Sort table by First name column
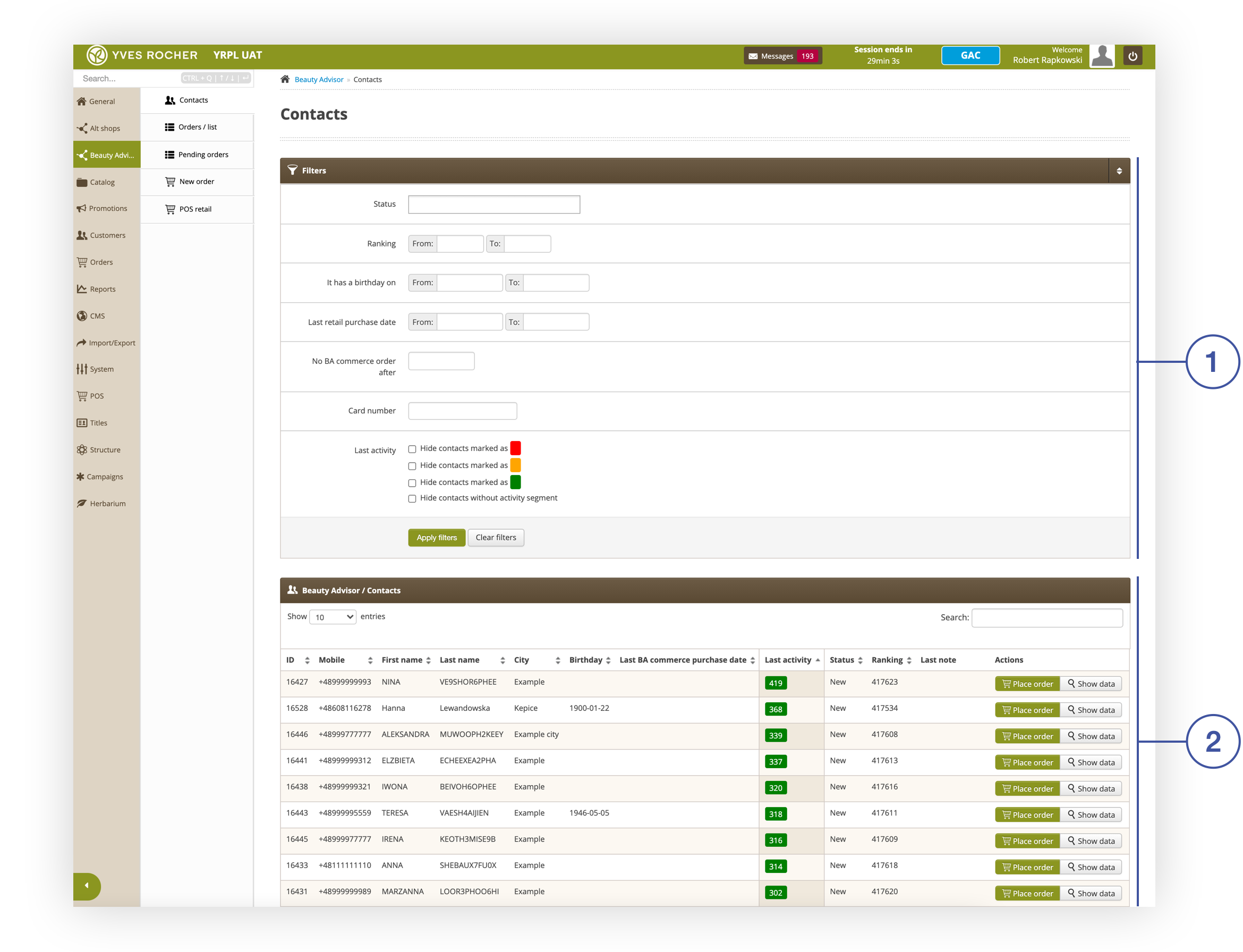The image size is (1243, 952). pos(406,660)
